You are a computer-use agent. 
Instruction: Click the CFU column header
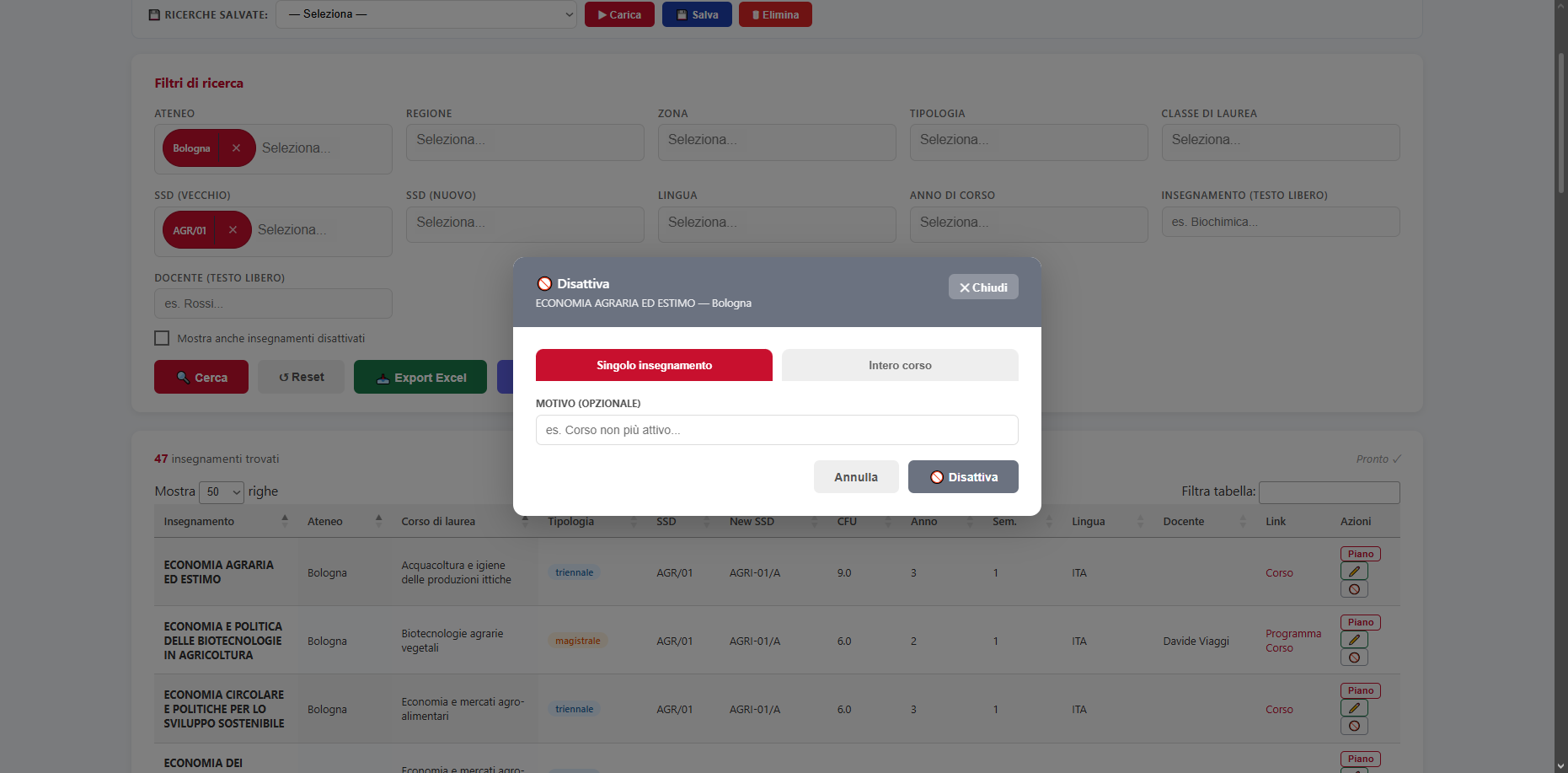pos(847,521)
